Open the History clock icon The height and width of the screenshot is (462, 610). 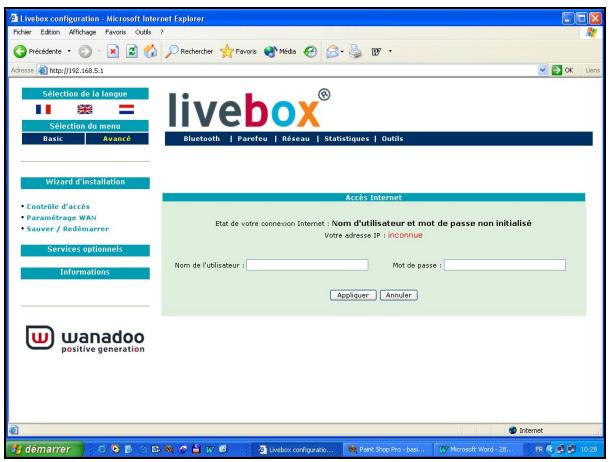pos(310,51)
